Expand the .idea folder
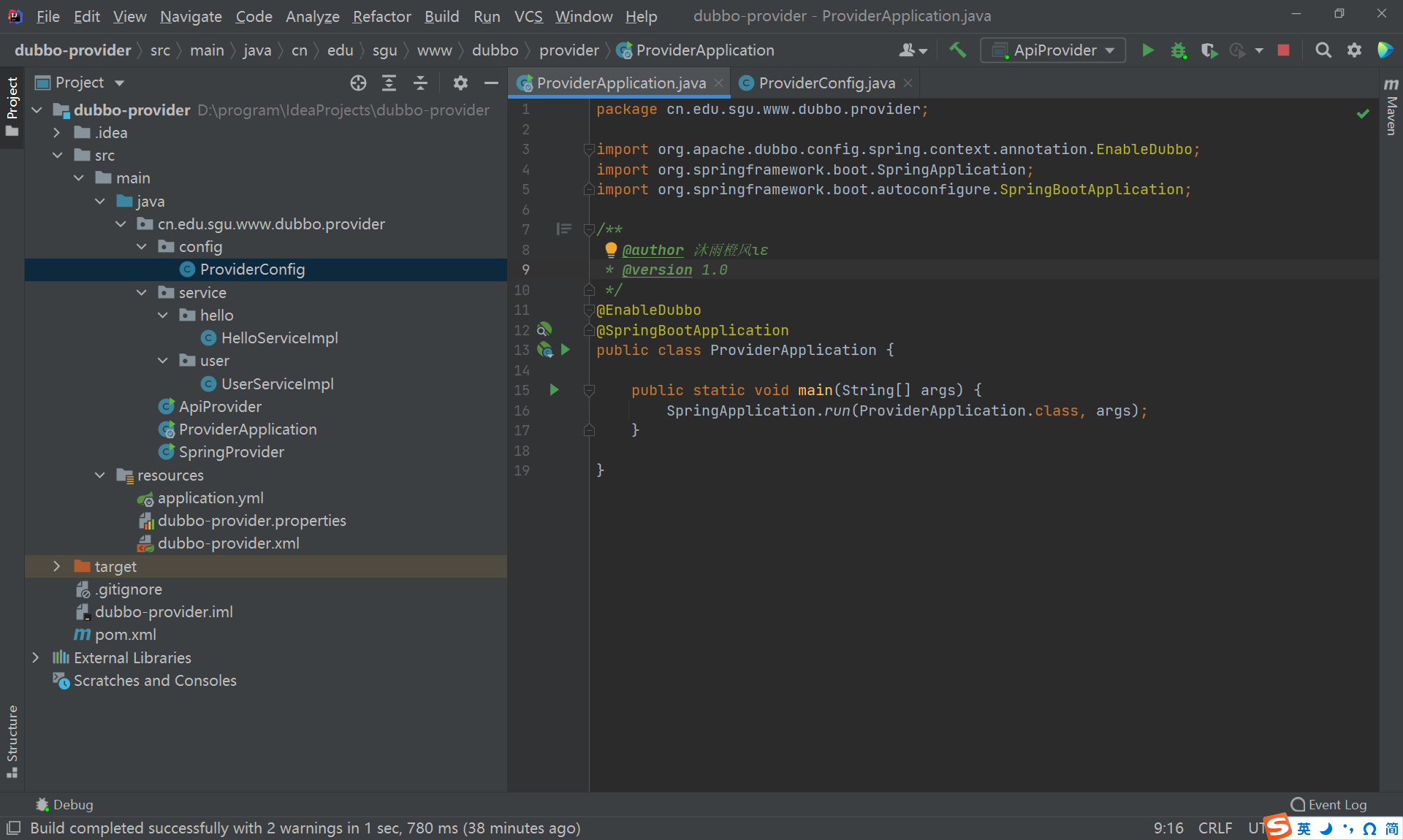 (57, 132)
